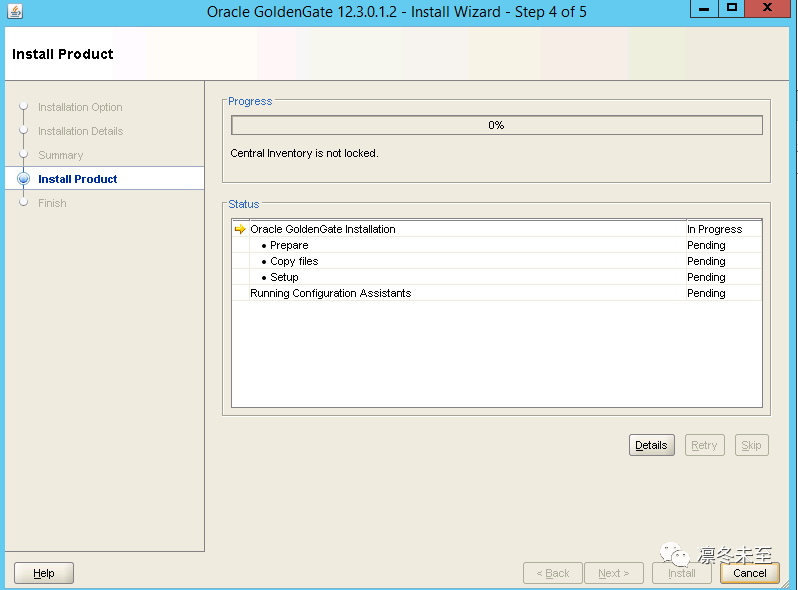Click the Installation Option step bullet
This screenshot has height=590, width=798.
pyautogui.click(x=23, y=106)
